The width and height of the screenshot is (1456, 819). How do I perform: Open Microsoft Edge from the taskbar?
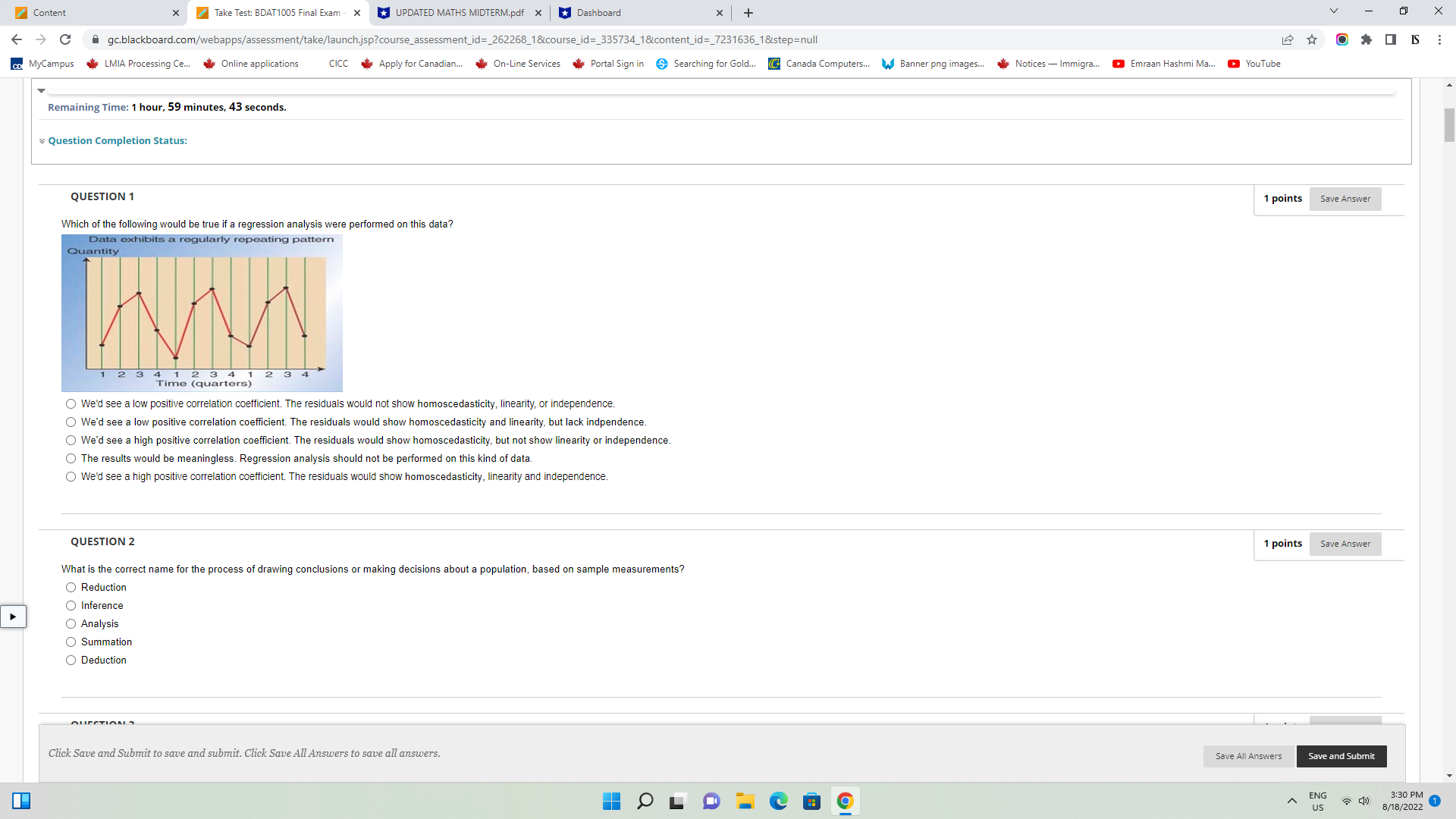[x=779, y=801]
